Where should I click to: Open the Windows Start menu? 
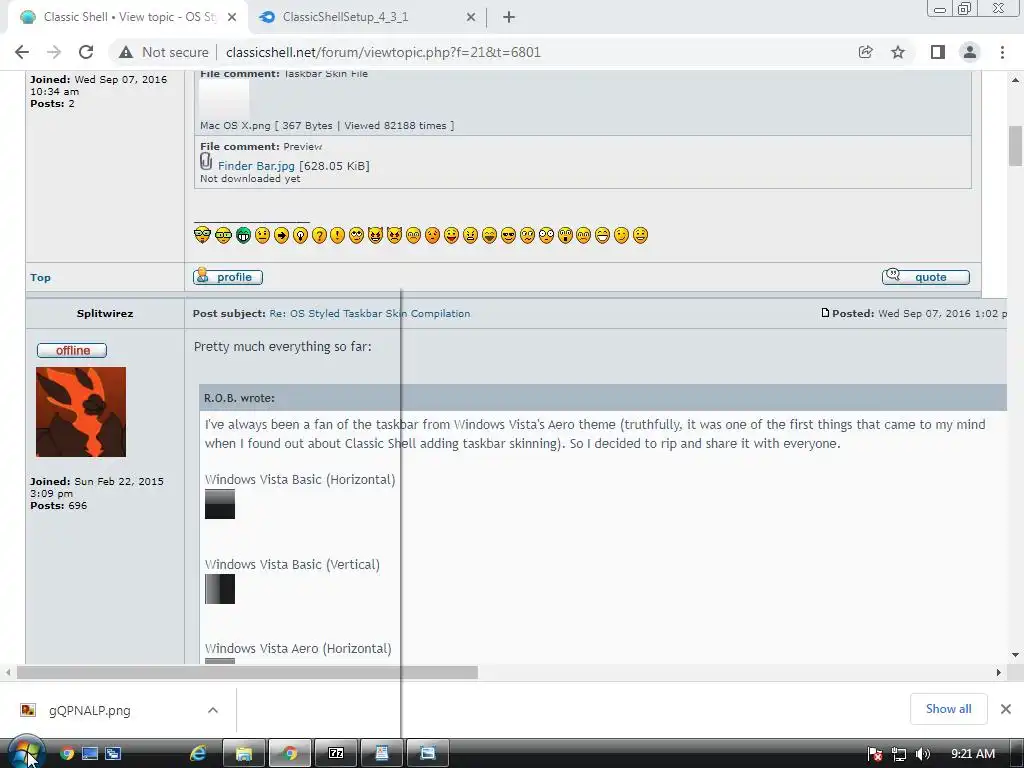pos(25,753)
